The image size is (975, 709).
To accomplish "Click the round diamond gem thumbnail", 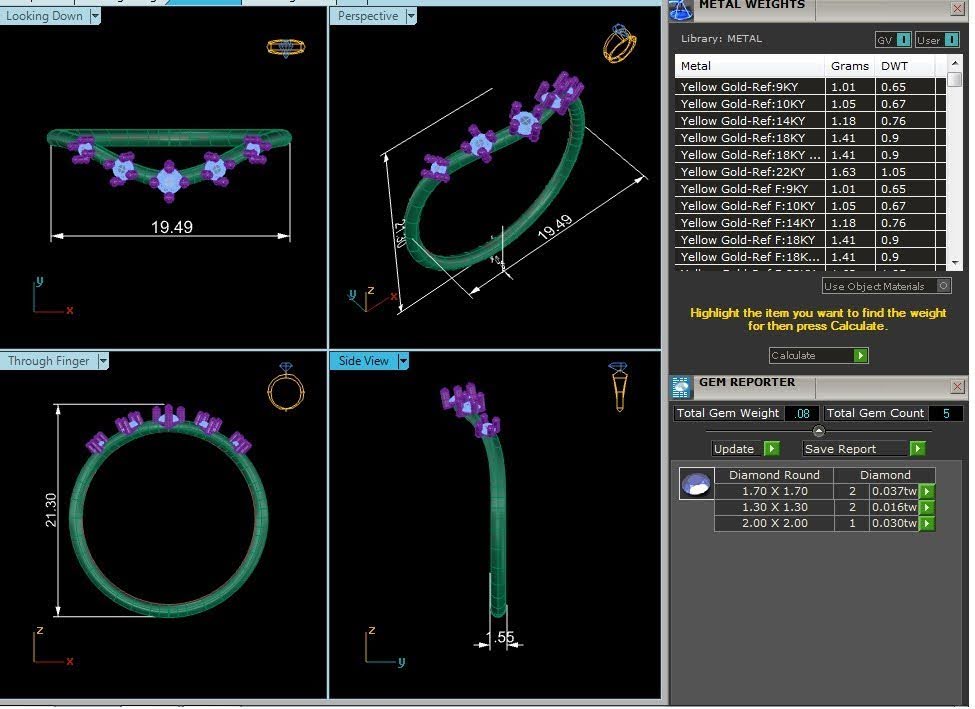I will click(x=696, y=484).
